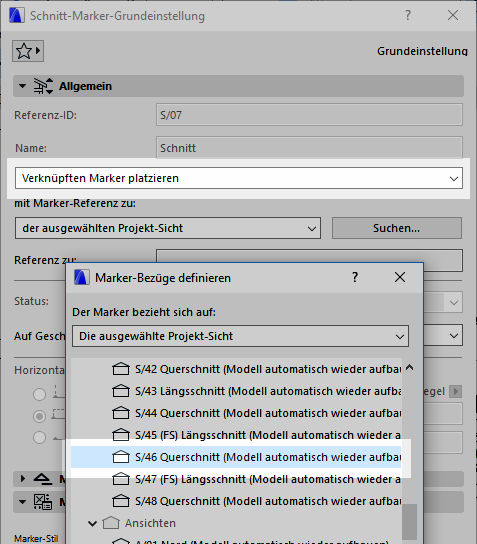
Task: Open the favorites star button
Action: point(28,51)
